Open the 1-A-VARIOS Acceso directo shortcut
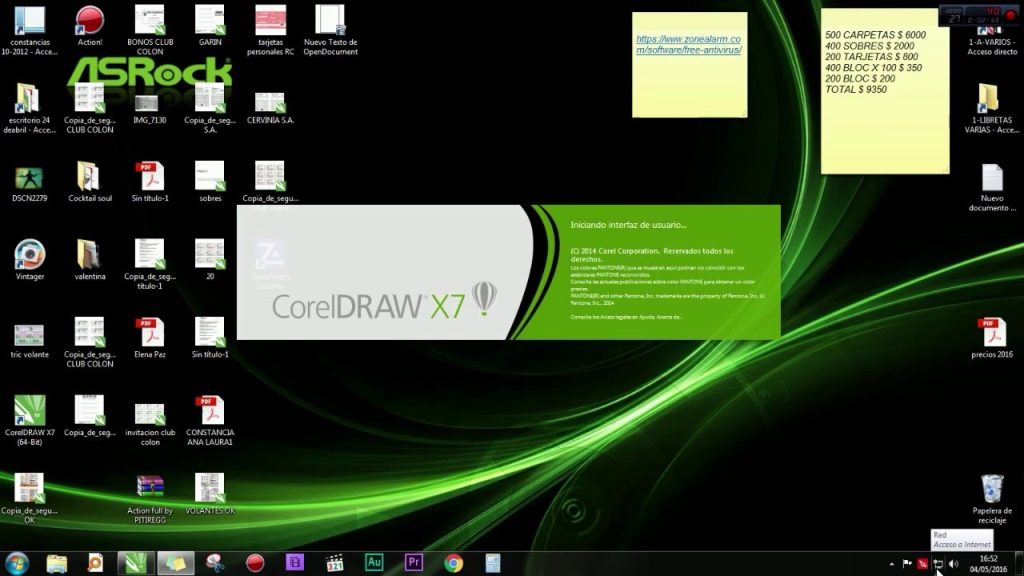Viewport: 1024px width, 576px height. point(992,40)
